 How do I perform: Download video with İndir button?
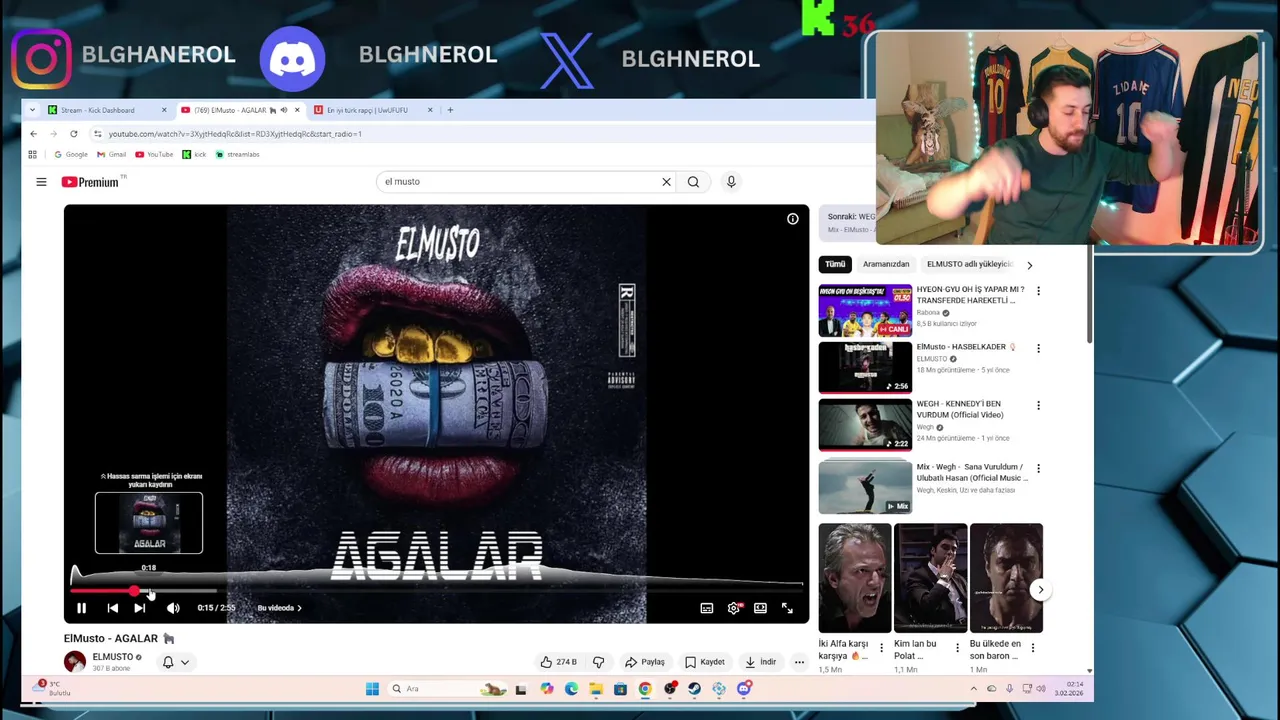tap(761, 662)
